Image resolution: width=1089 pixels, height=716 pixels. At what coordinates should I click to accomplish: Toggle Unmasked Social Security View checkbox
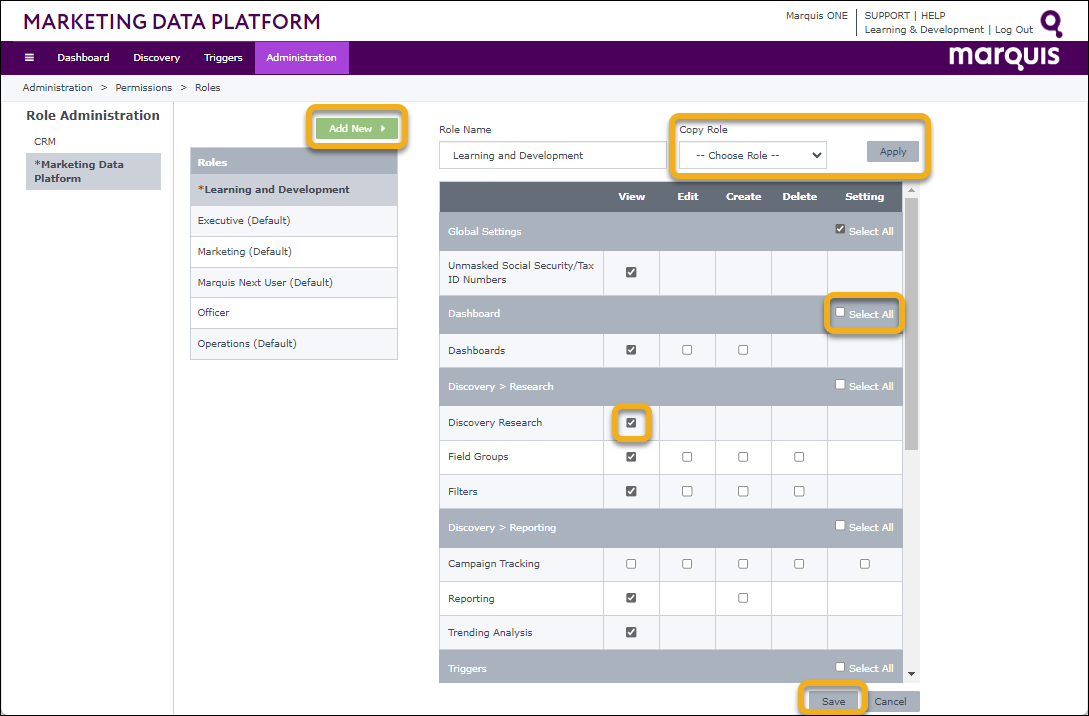click(x=631, y=272)
